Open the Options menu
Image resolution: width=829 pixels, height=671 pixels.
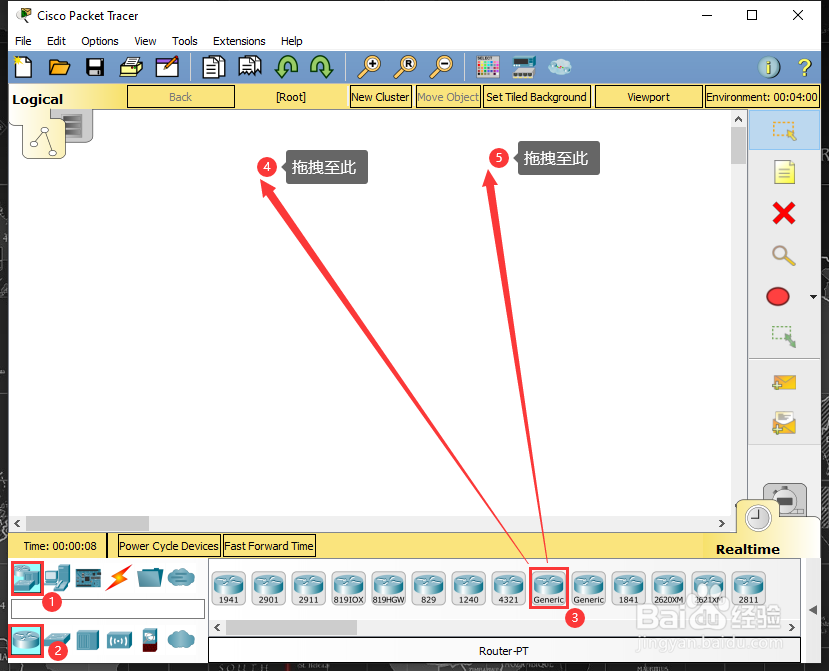tap(100, 41)
